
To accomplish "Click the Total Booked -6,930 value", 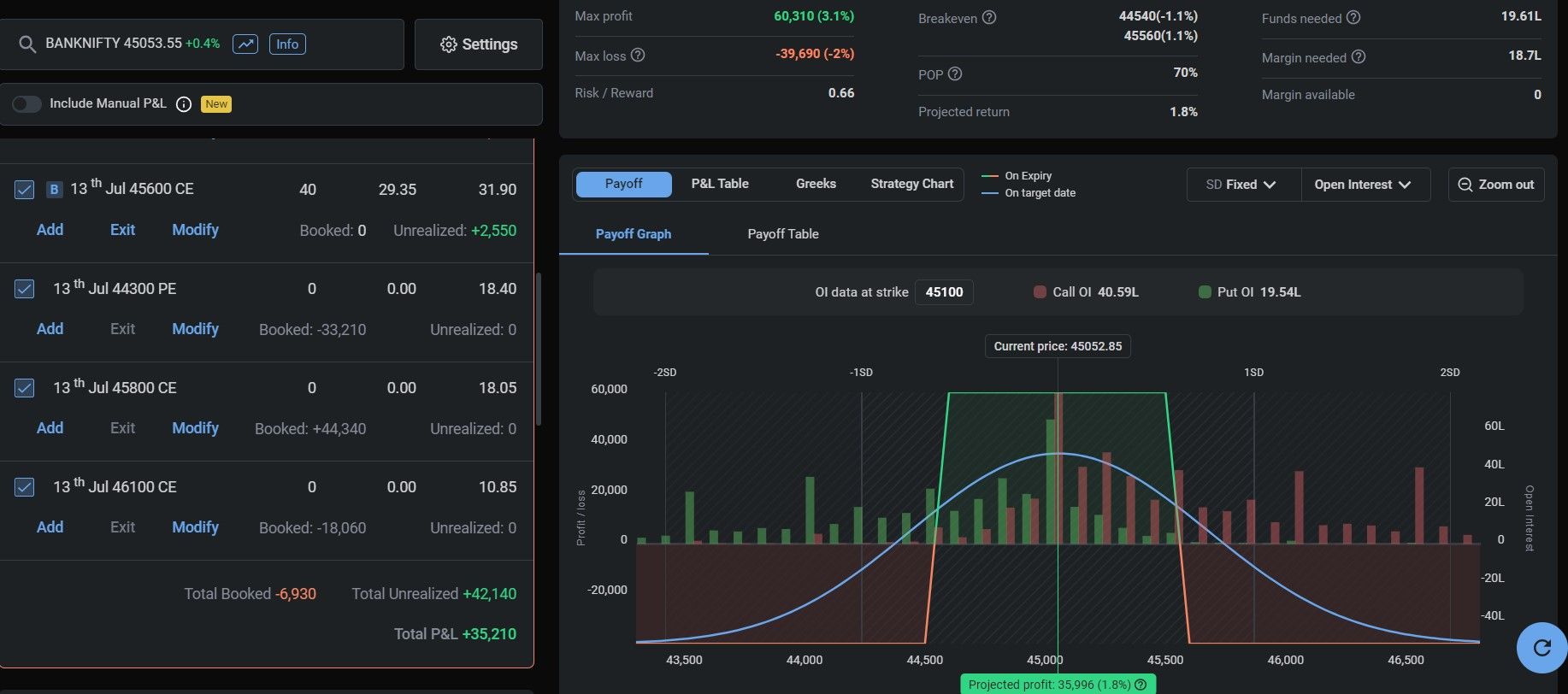I will click(x=296, y=594).
